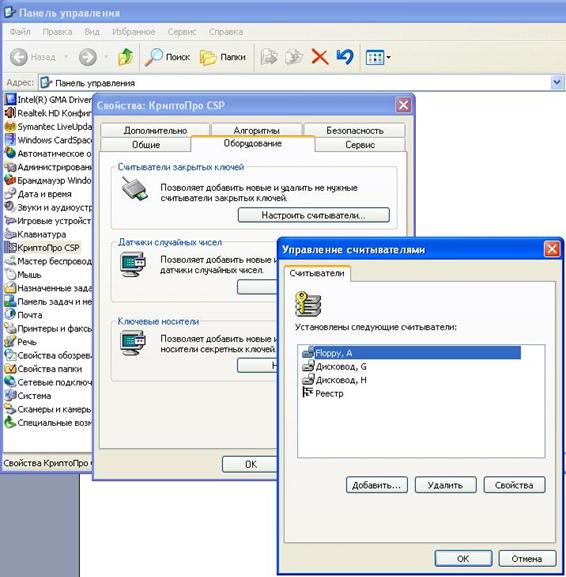The image size is (566, 577).
Task: Select Дисковод, H reader
Action: [334, 380]
